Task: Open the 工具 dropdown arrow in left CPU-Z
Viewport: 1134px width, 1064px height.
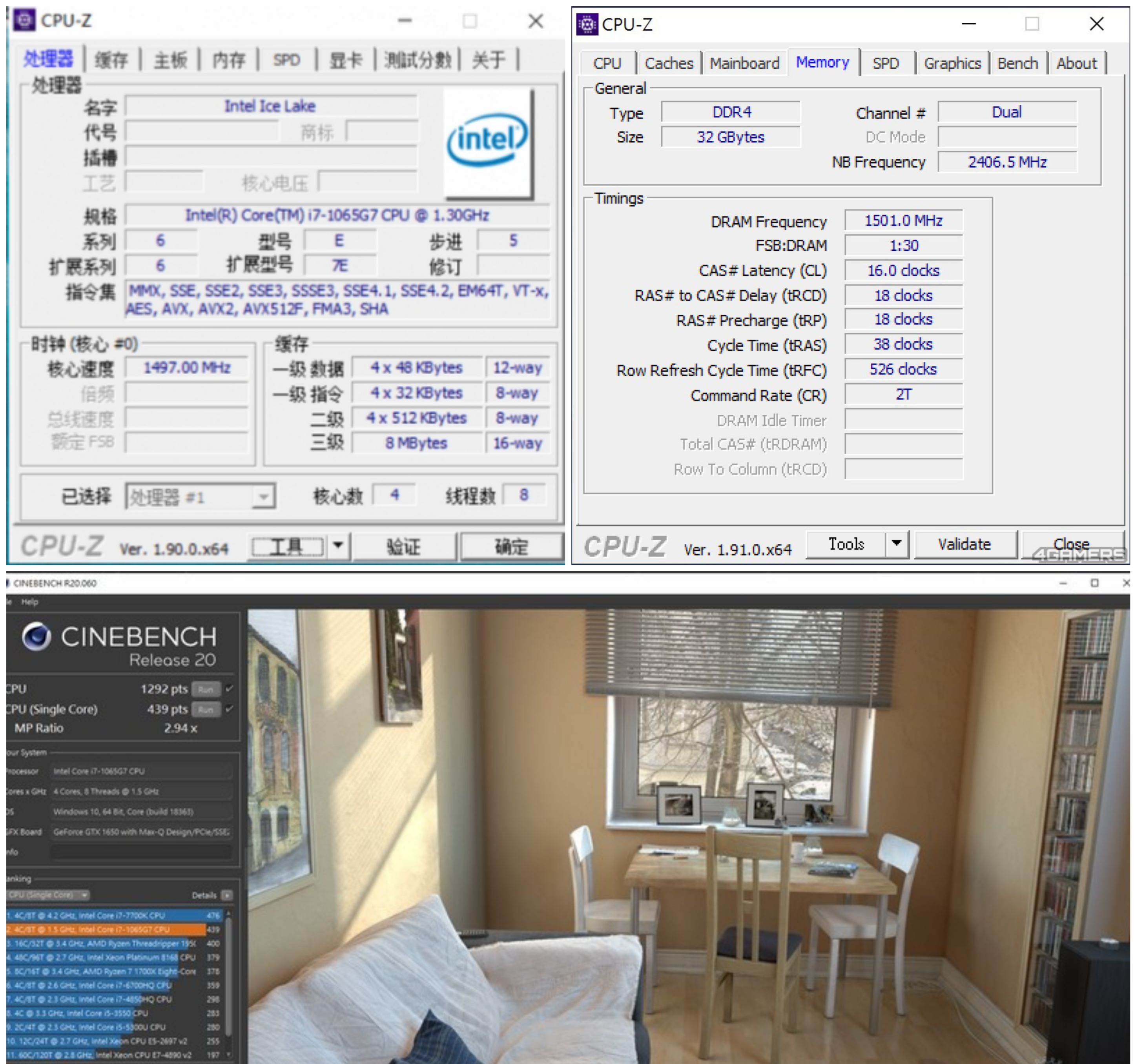Action: (x=338, y=546)
